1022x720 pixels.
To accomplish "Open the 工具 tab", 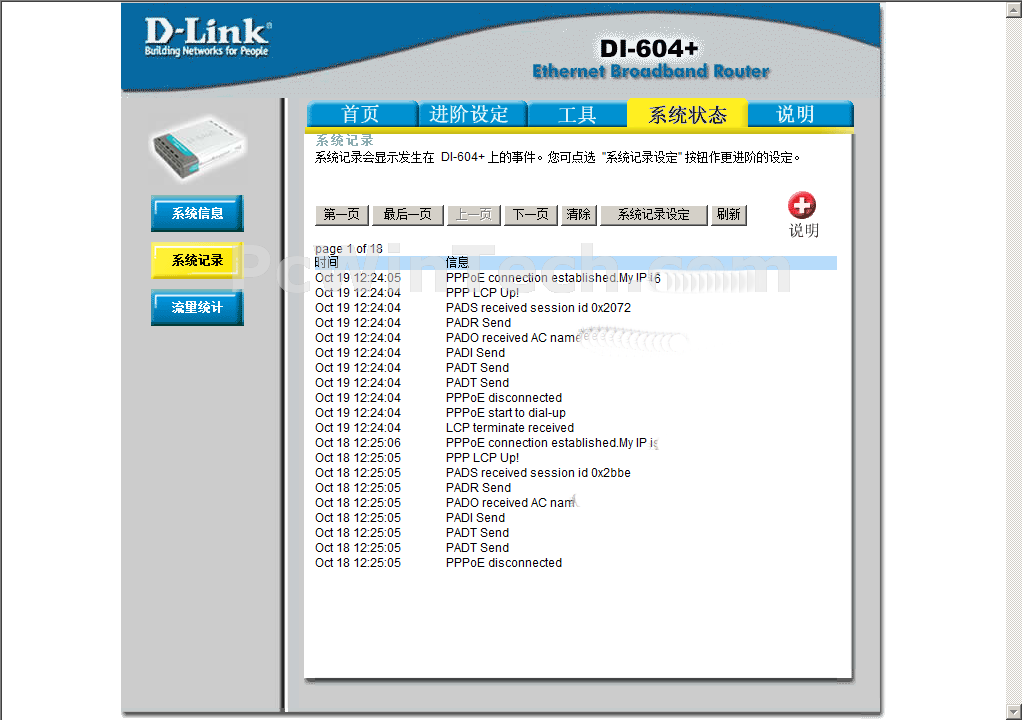I will click(x=577, y=114).
